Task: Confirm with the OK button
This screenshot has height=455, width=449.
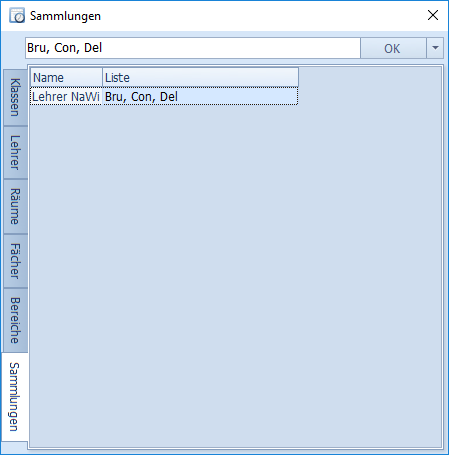Action: pos(393,48)
